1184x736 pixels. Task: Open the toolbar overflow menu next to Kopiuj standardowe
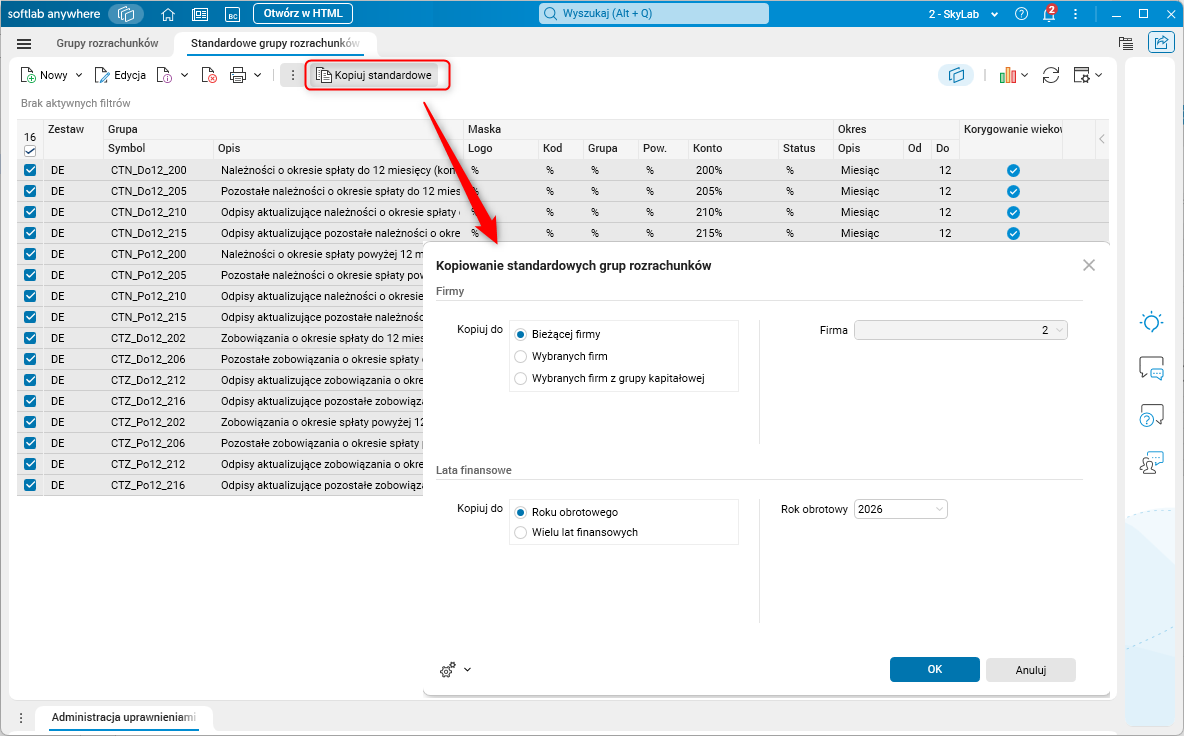point(293,75)
